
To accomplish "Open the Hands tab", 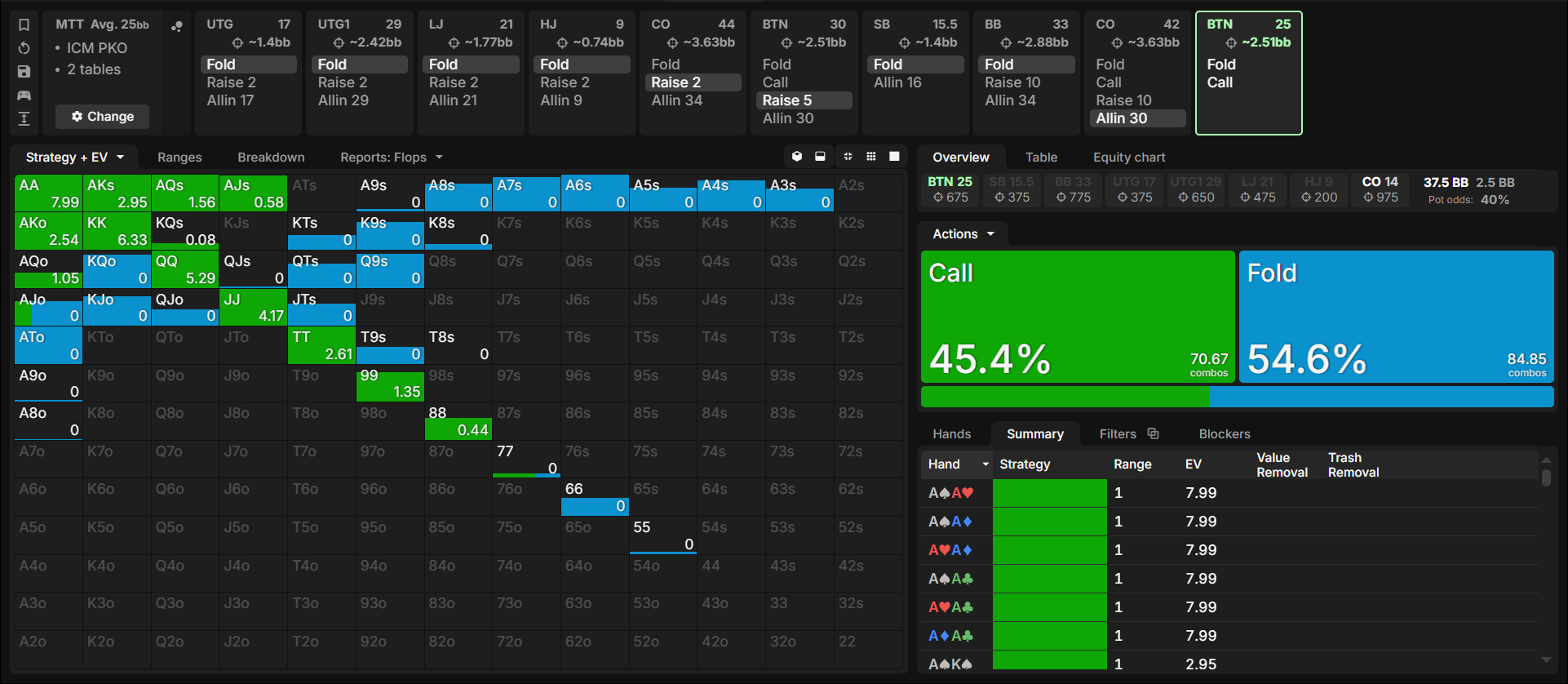I will (x=952, y=434).
